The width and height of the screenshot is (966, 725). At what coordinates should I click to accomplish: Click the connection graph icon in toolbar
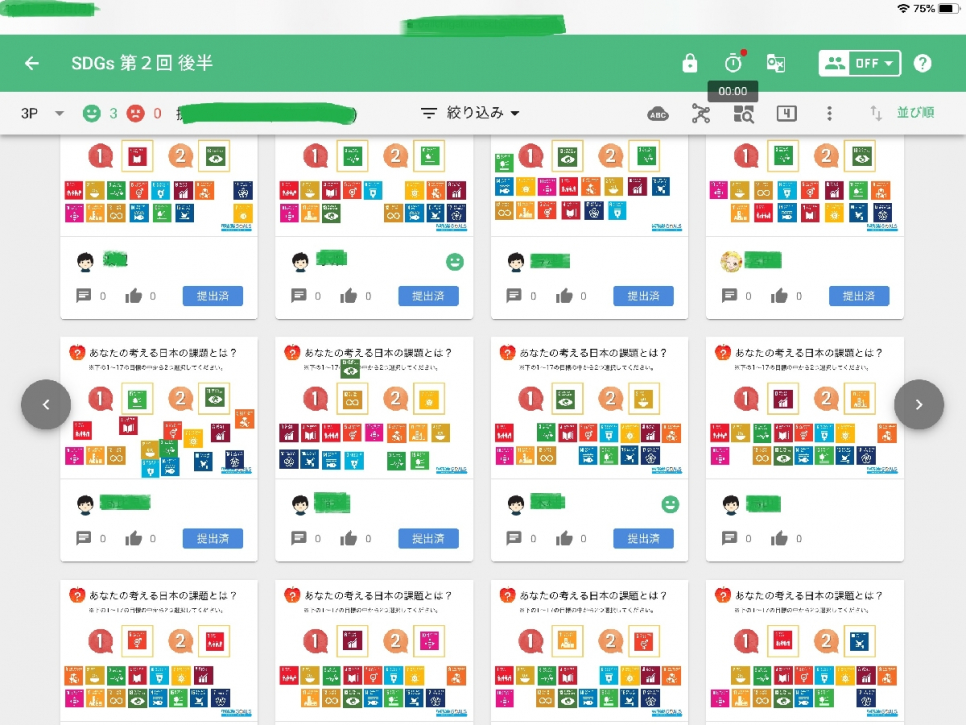coord(700,114)
